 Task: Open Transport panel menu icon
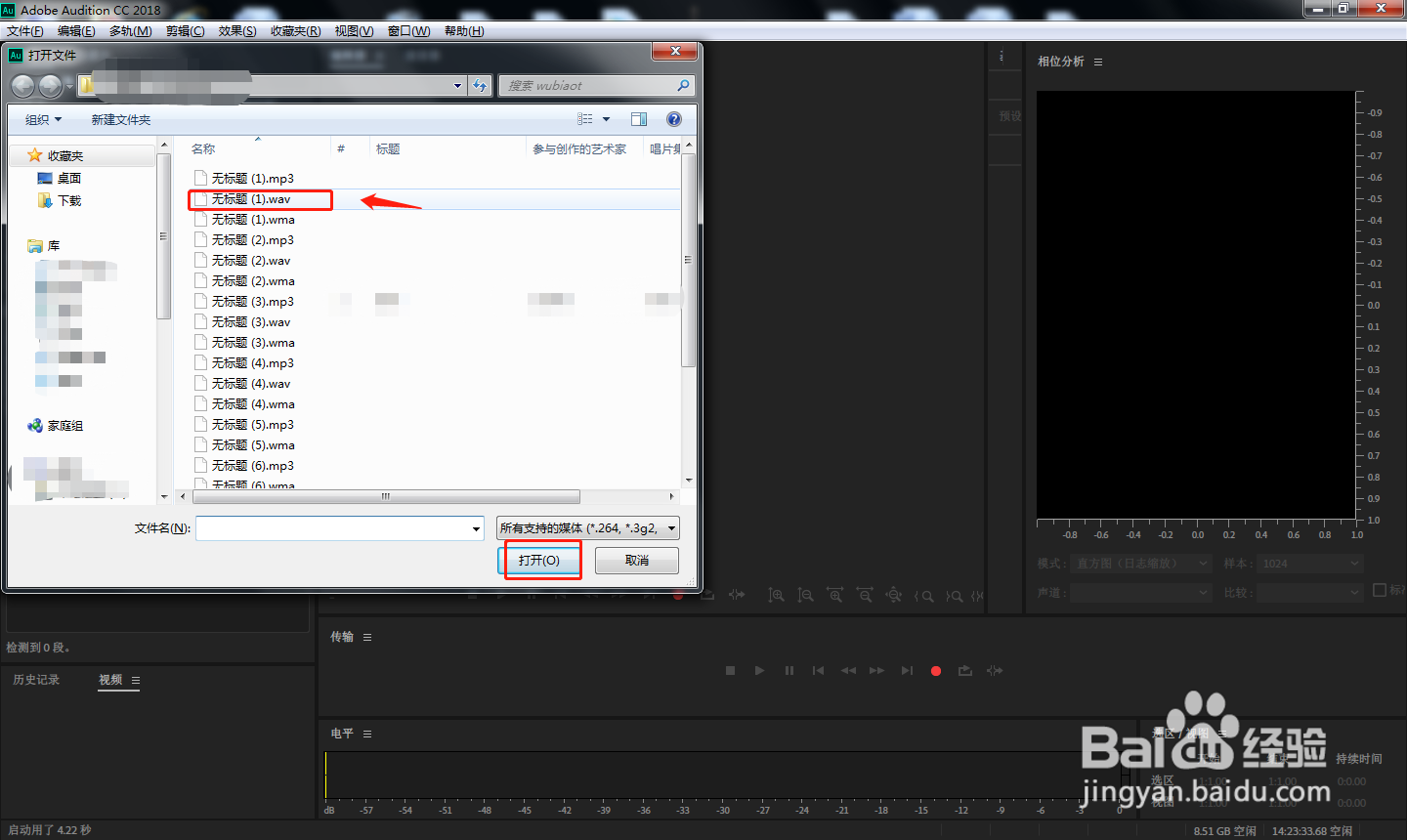(x=367, y=637)
